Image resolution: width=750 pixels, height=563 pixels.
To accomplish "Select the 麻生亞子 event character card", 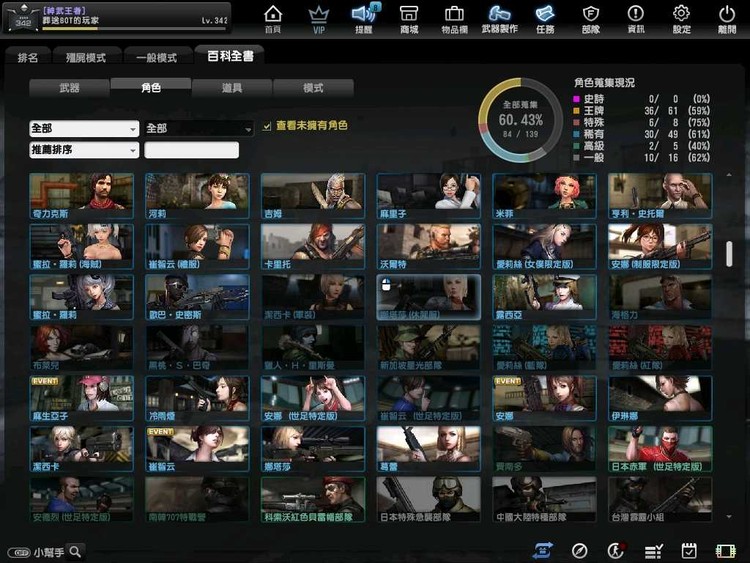I will (x=81, y=398).
